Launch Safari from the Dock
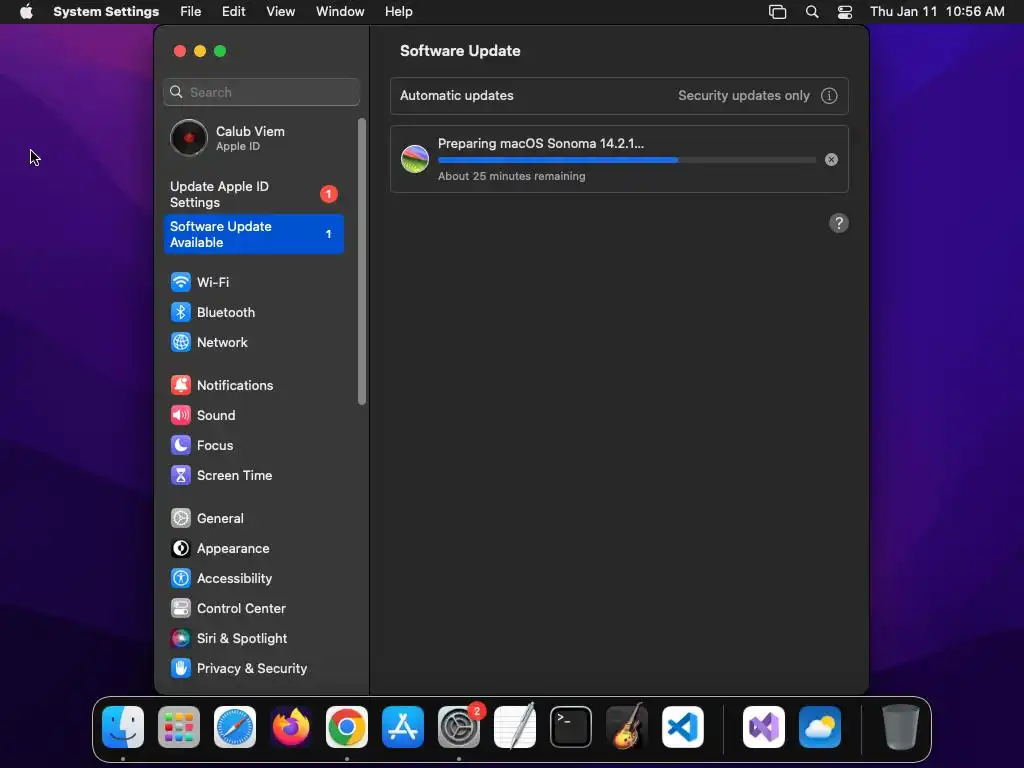This screenshot has height=768, width=1024. coord(235,727)
